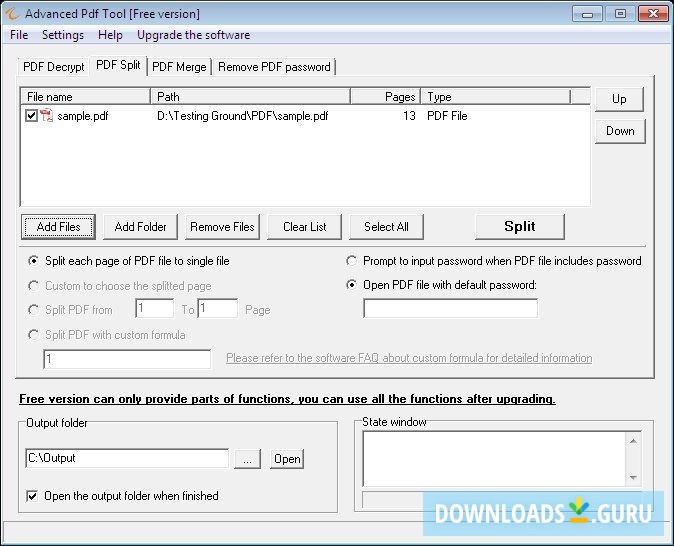This screenshot has width=674, height=546.
Task: Select Split each page to single file
Action: pos(33,261)
